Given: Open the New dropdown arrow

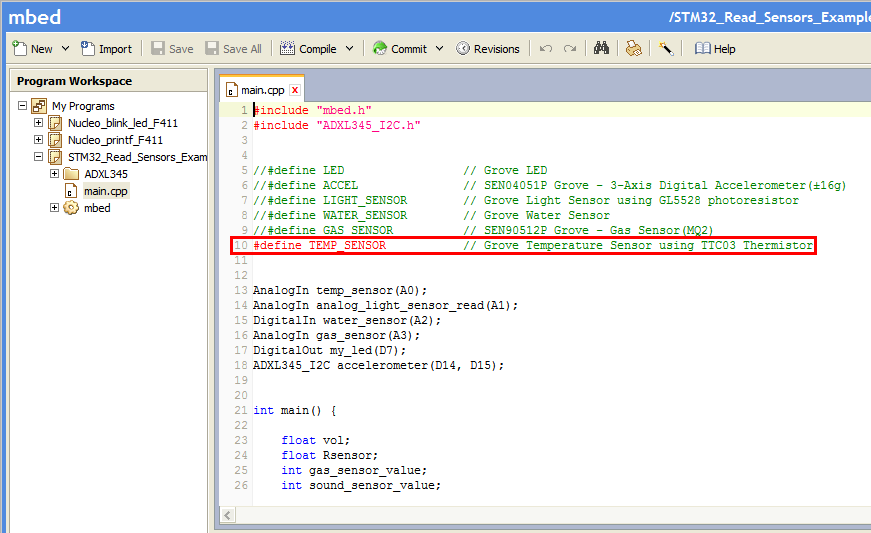Looking at the screenshot, I should 66,48.
